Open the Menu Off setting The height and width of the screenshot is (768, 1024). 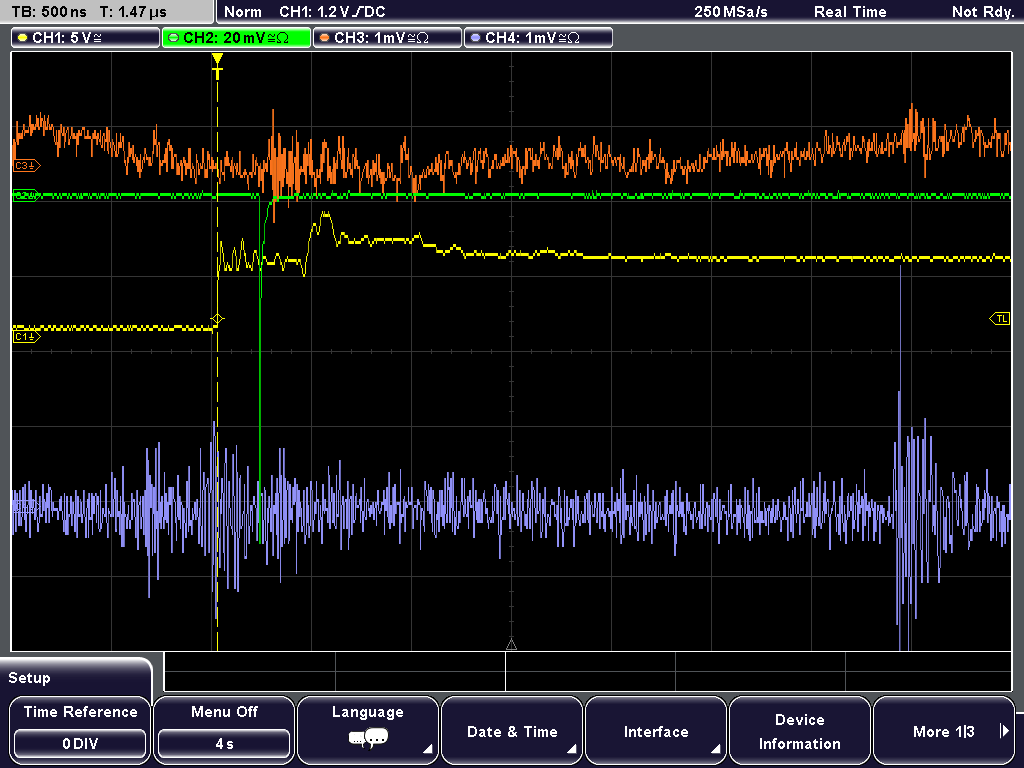tap(224, 730)
